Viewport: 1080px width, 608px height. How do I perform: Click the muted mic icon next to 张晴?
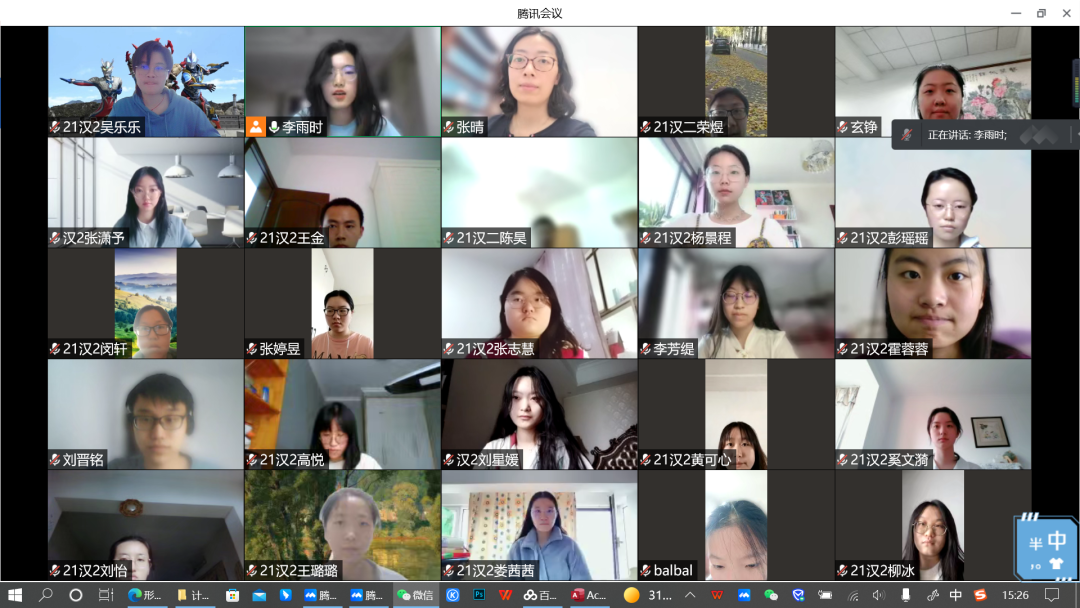click(449, 127)
